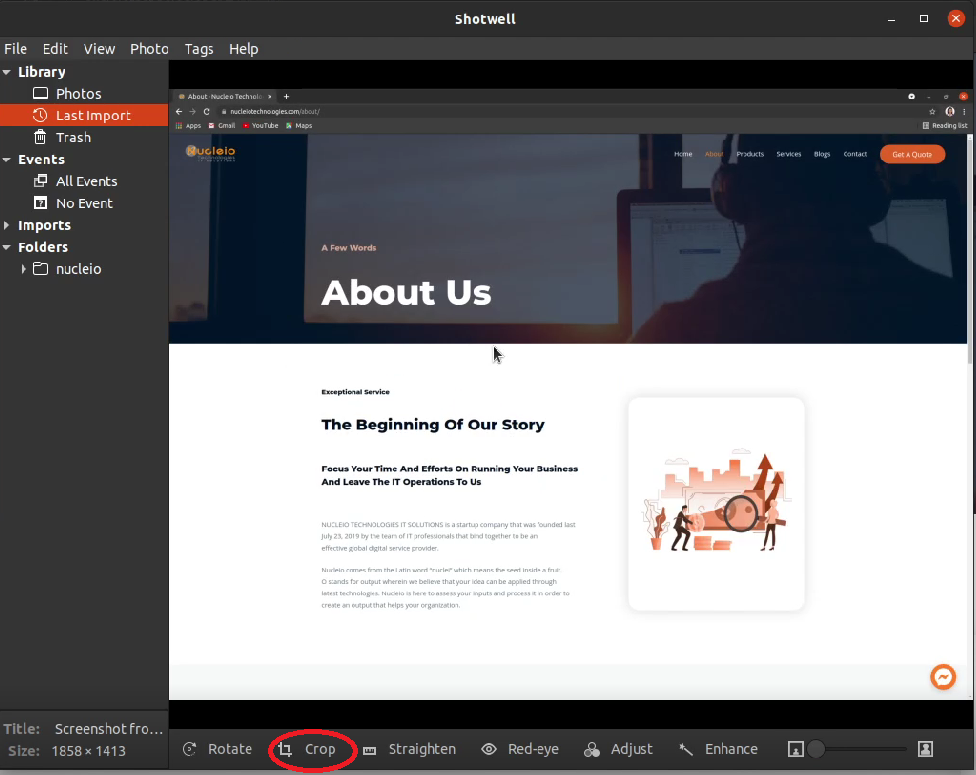Open the Trash in the sidebar

point(84,137)
